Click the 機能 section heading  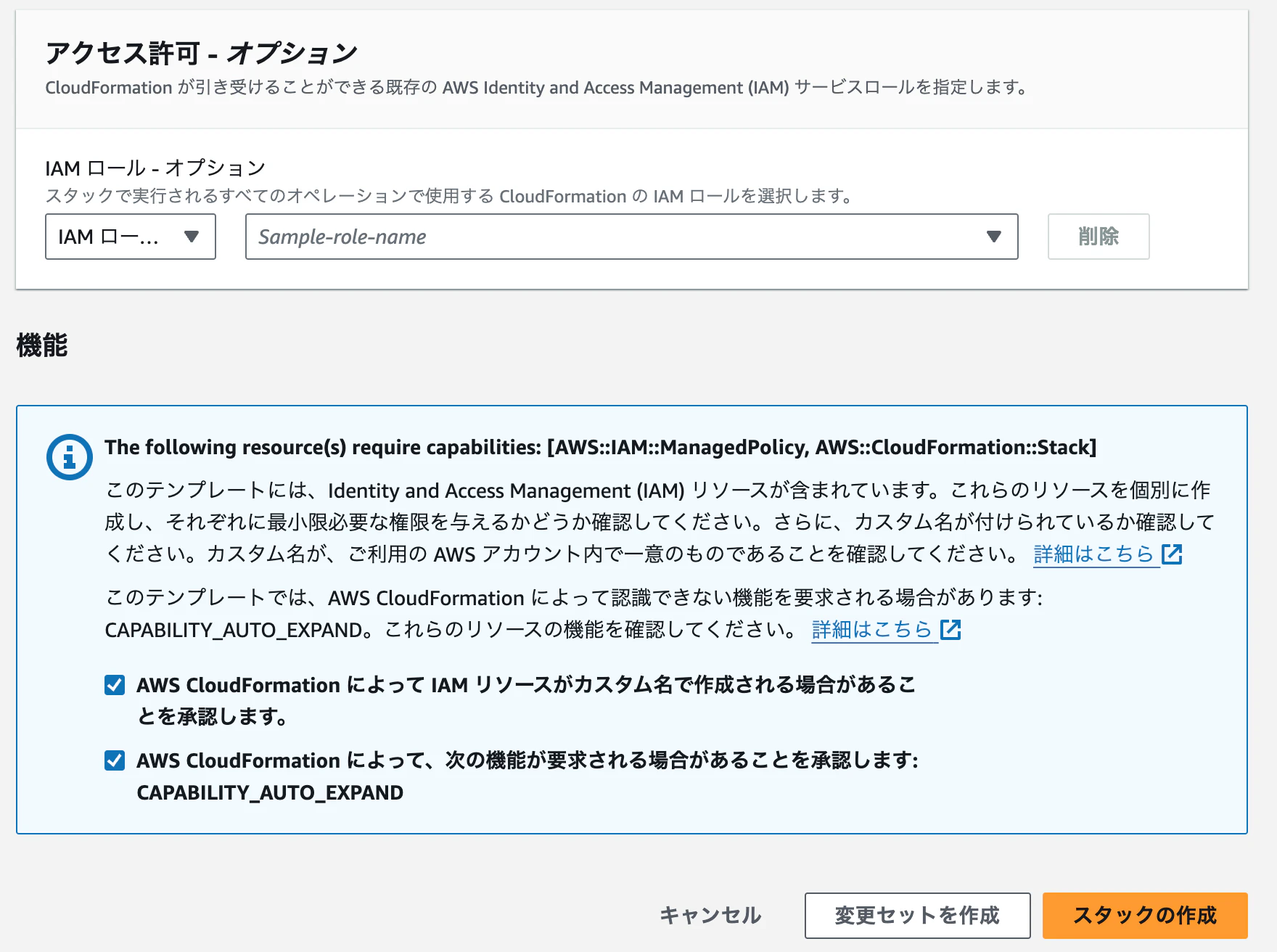[x=42, y=345]
